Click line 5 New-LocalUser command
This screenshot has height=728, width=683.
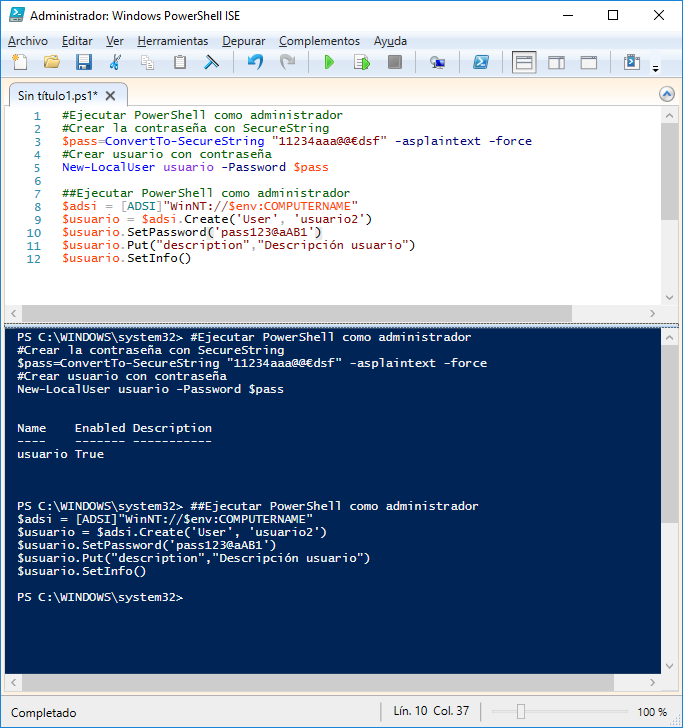195,167
